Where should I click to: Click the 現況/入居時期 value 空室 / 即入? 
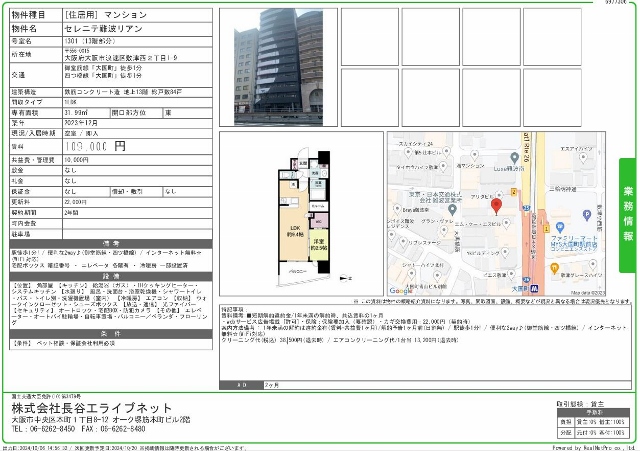pos(81,133)
